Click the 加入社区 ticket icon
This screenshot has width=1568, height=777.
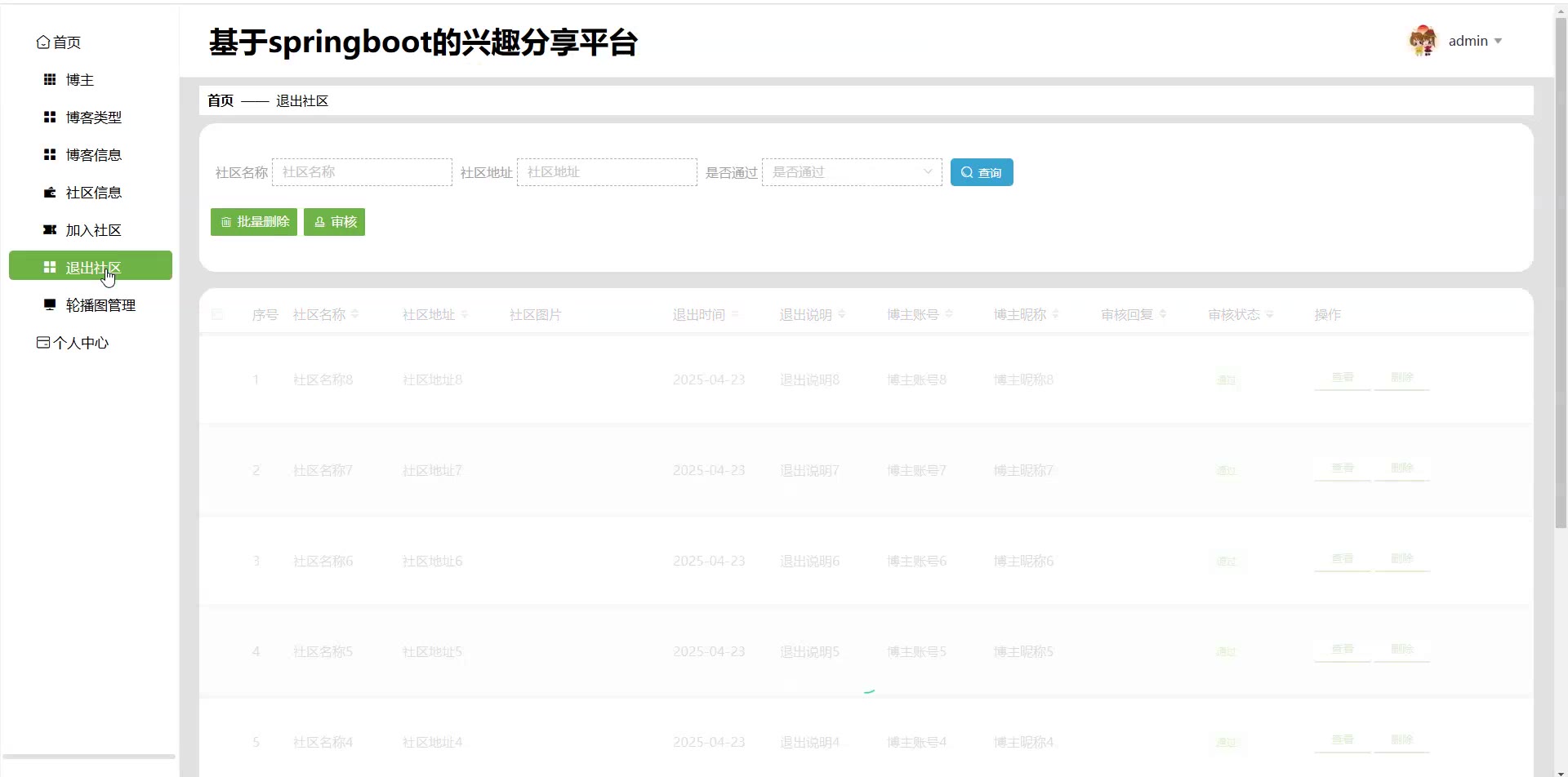click(x=50, y=230)
